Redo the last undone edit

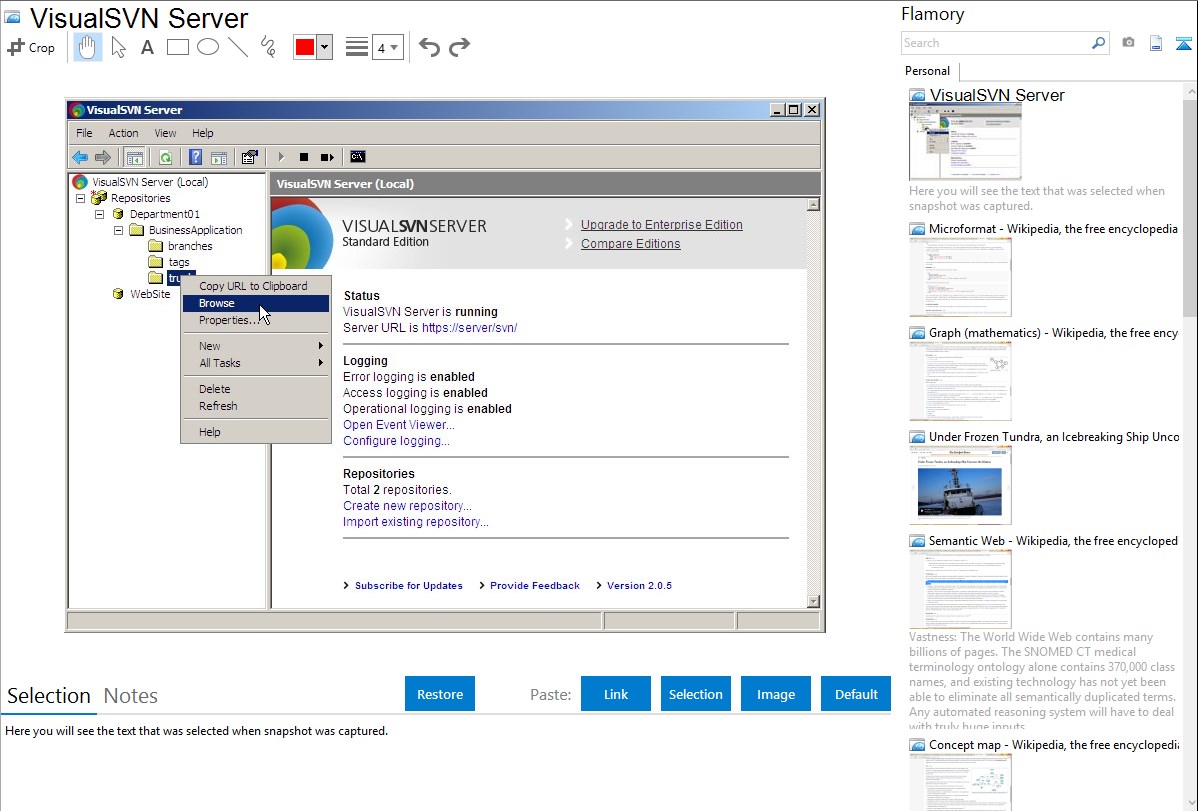pyautogui.click(x=459, y=47)
